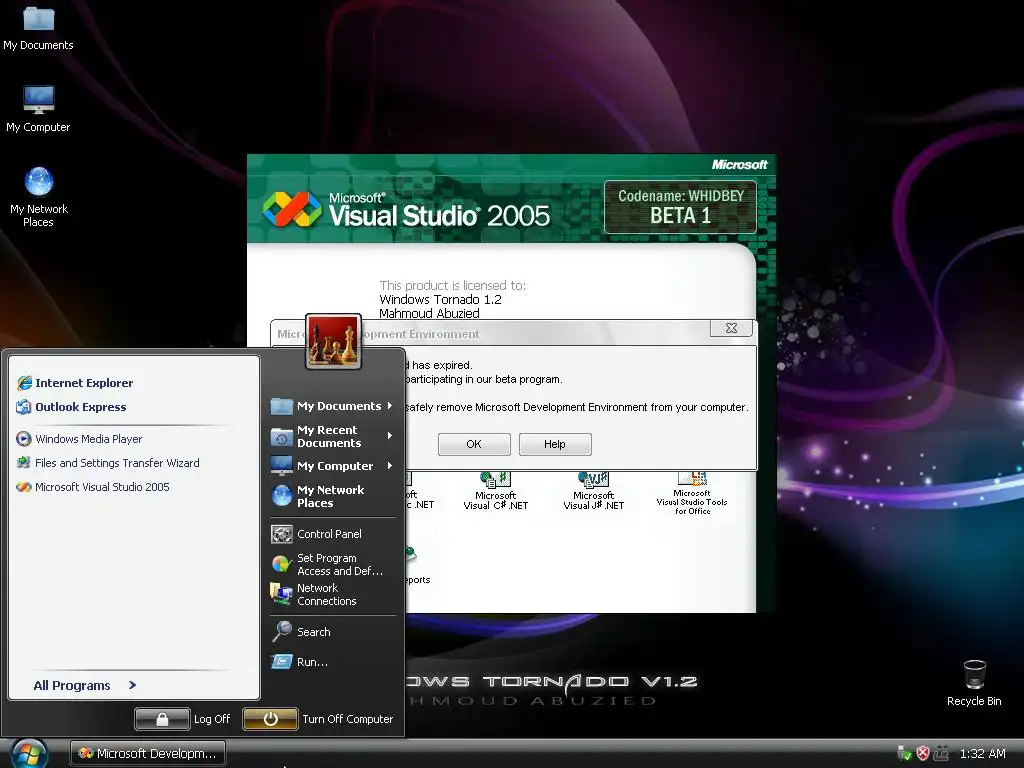Open the Recycle Bin on desktop
Image resolution: width=1024 pixels, height=768 pixels.
coord(974,682)
